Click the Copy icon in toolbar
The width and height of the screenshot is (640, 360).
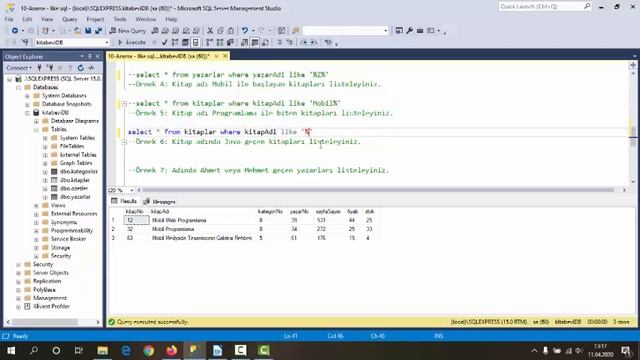220,31
